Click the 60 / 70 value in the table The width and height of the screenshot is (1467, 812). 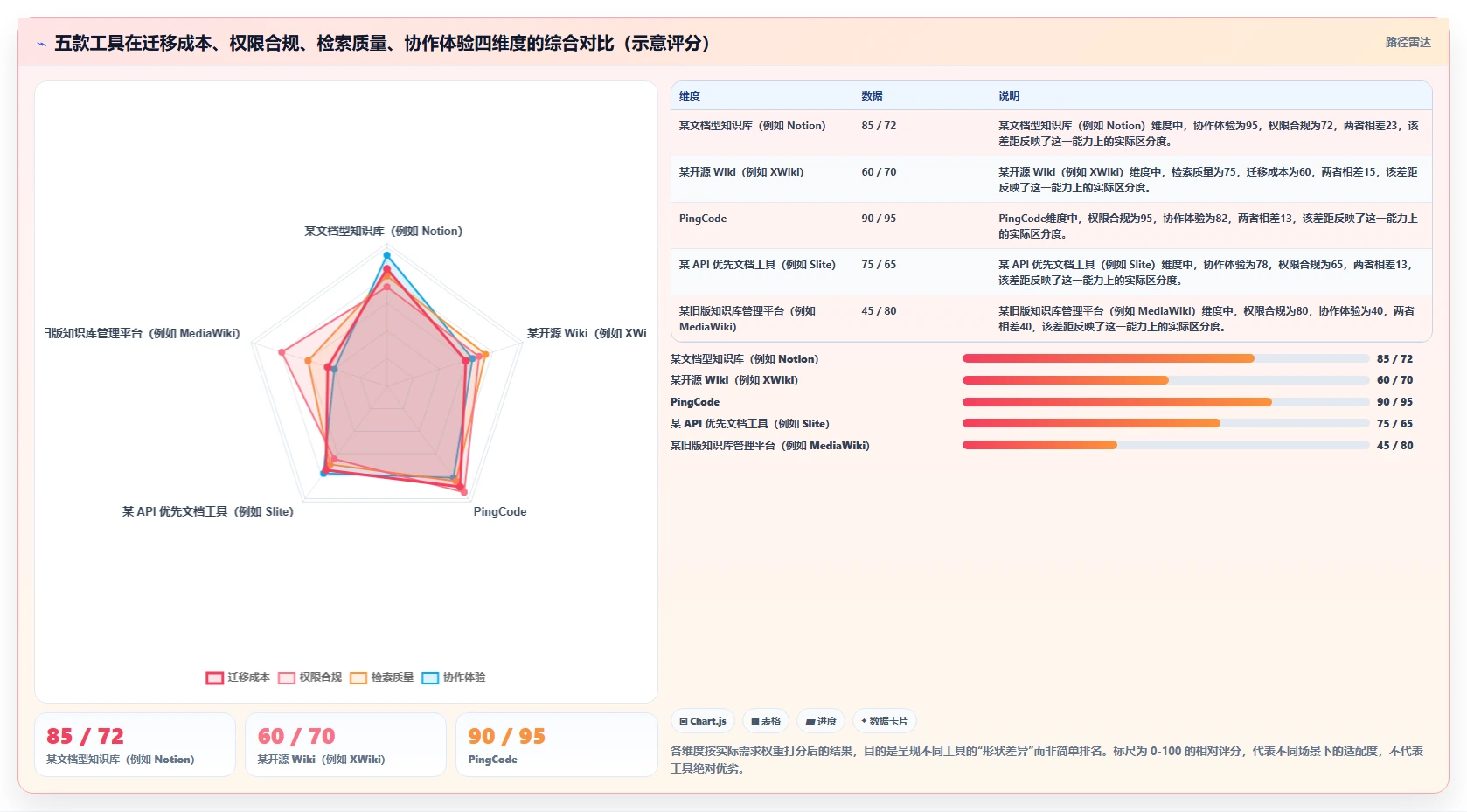point(879,172)
